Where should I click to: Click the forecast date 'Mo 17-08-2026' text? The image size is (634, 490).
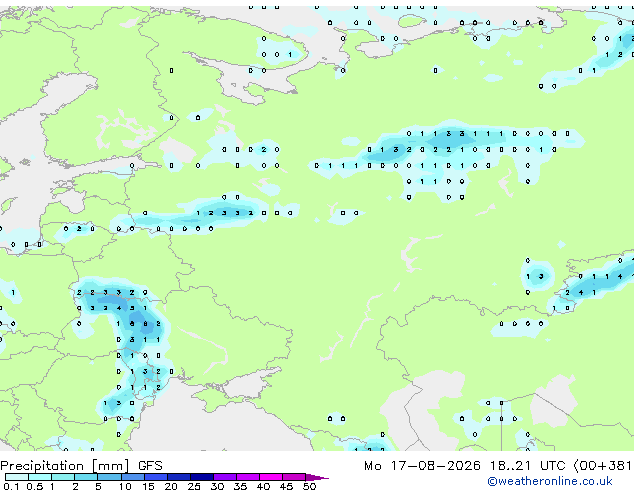tap(422, 466)
